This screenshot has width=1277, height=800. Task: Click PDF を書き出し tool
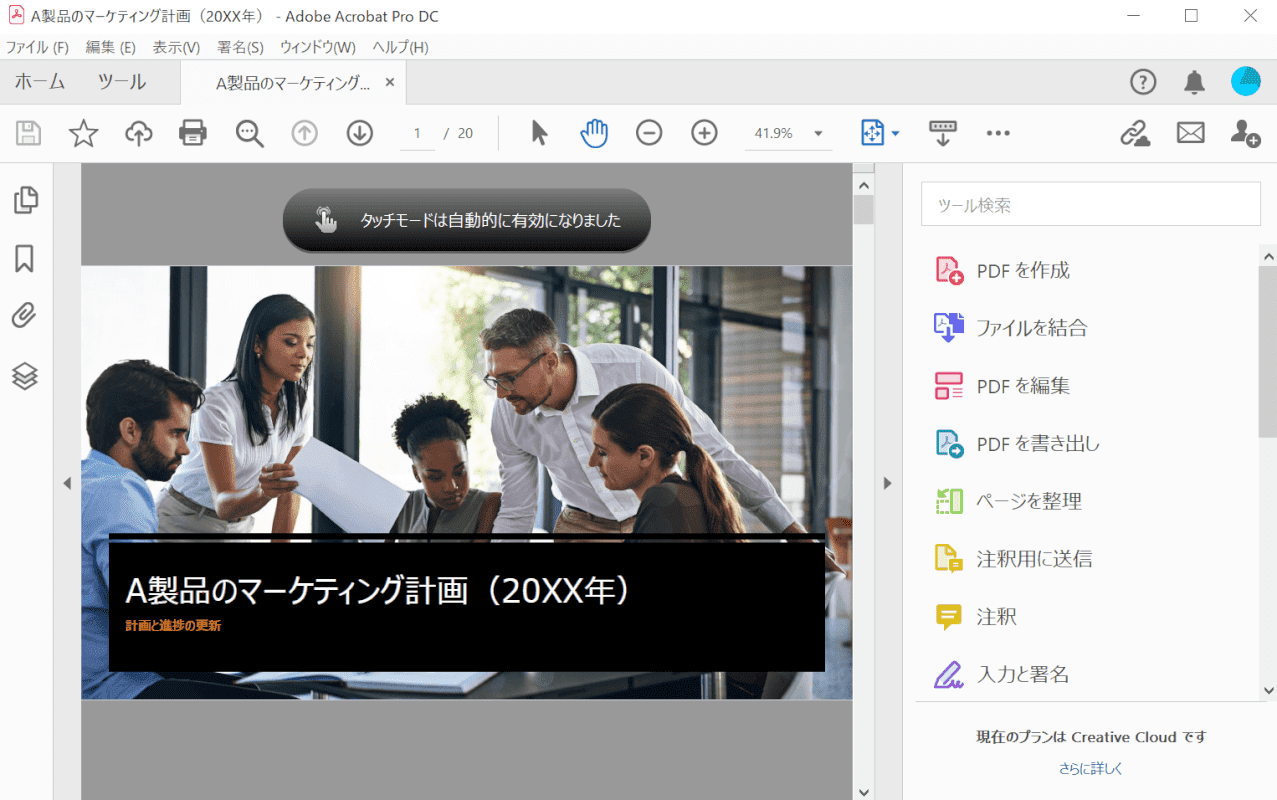point(1016,443)
